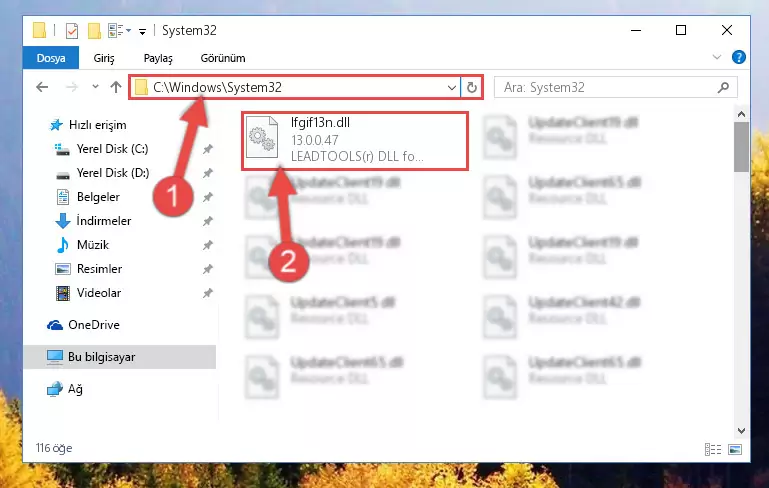769x488 pixels.
Task: Click the pin icon beside Yerel Disk (D:)
Action: [208, 173]
